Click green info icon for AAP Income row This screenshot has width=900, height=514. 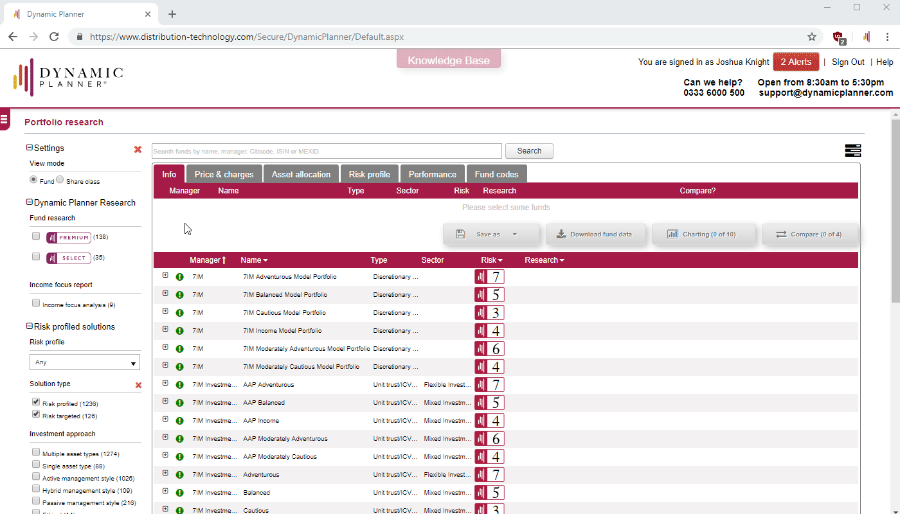point(180,421)
